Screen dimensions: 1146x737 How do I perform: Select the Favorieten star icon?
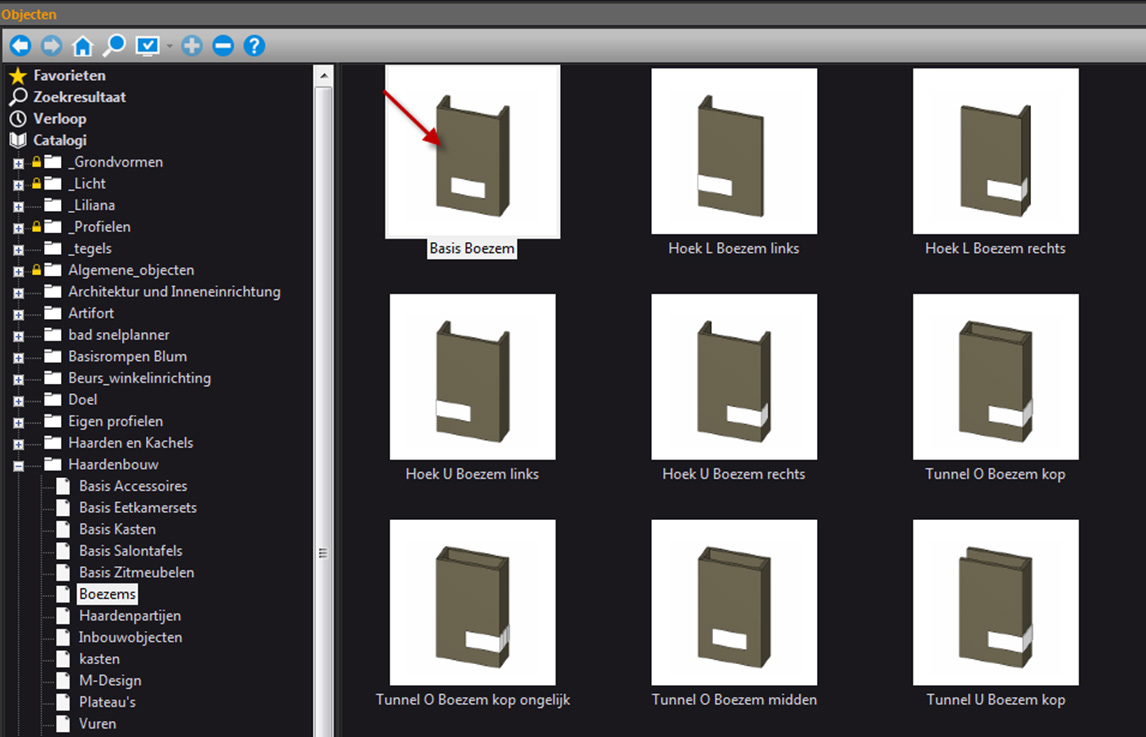click(20, 75)
